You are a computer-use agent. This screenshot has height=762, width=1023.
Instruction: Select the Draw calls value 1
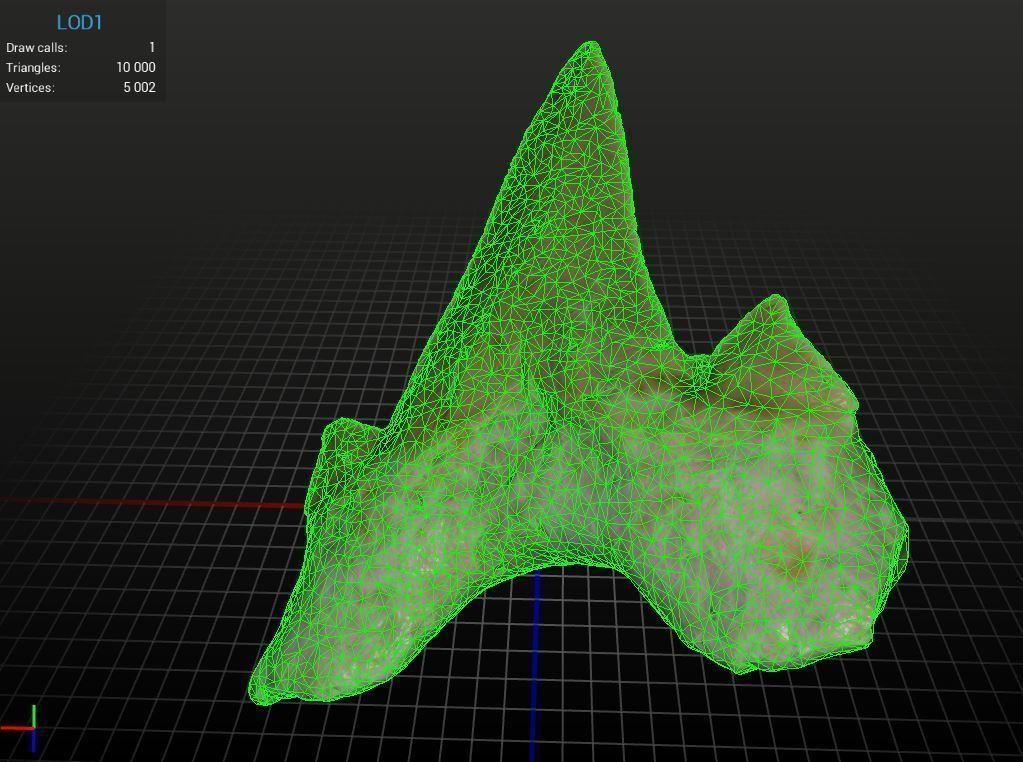(x=152, y=47)
